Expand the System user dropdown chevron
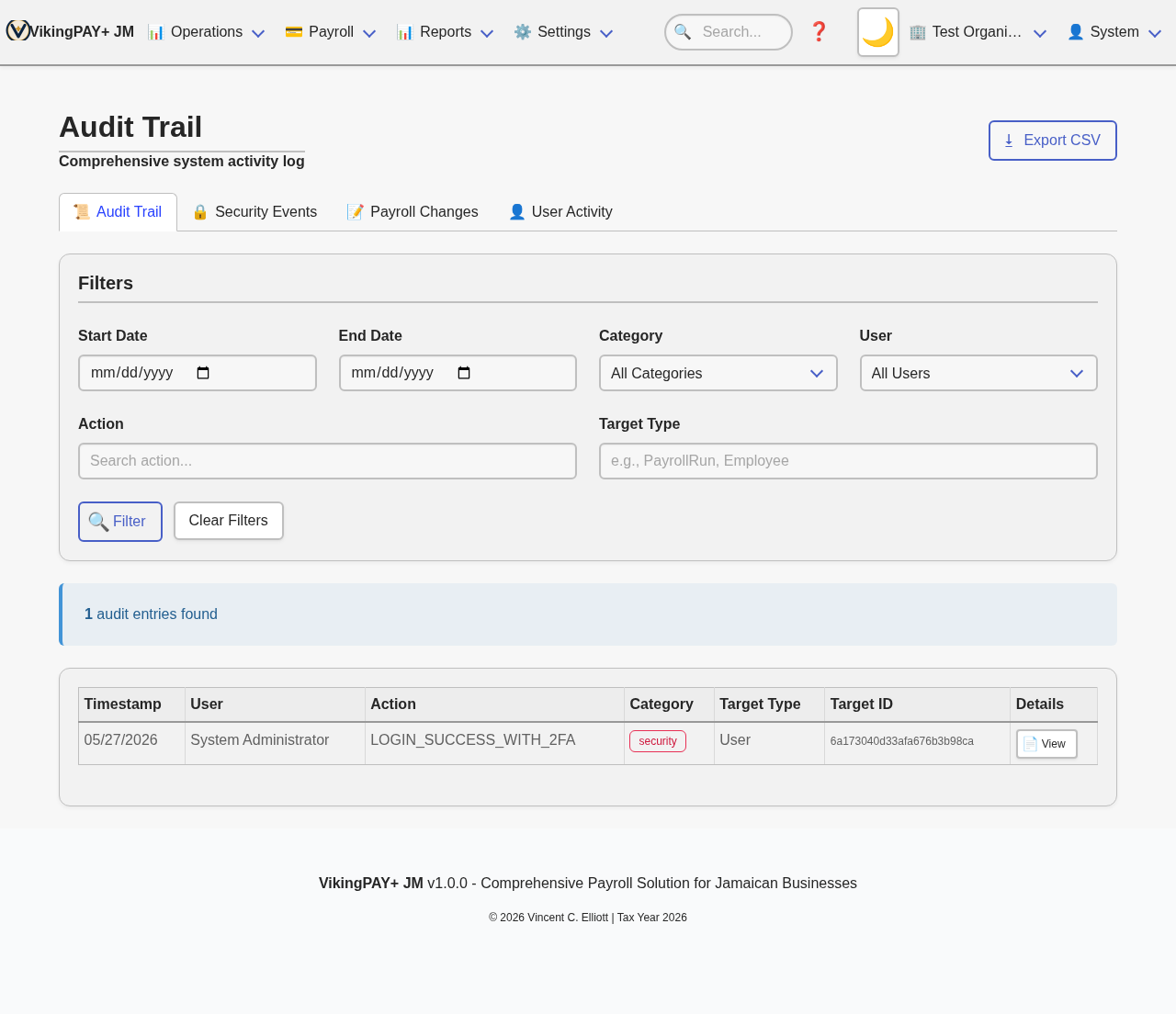This screenshot has height=1014, width=1176. [x=1155, y=33]
